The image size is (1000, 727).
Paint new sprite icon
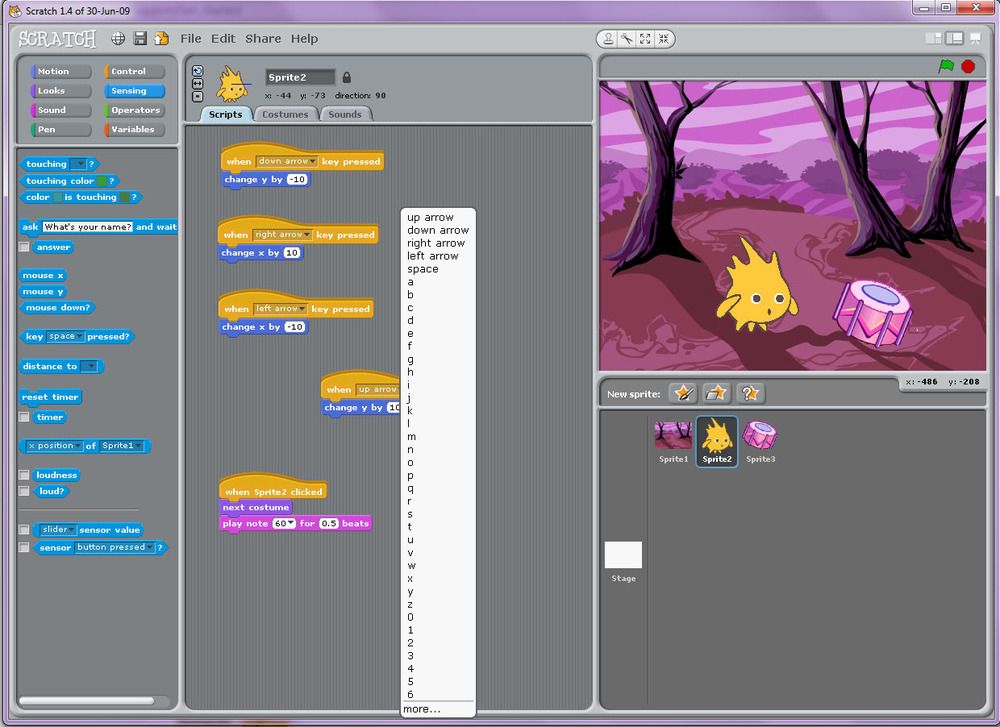point(683,393)
